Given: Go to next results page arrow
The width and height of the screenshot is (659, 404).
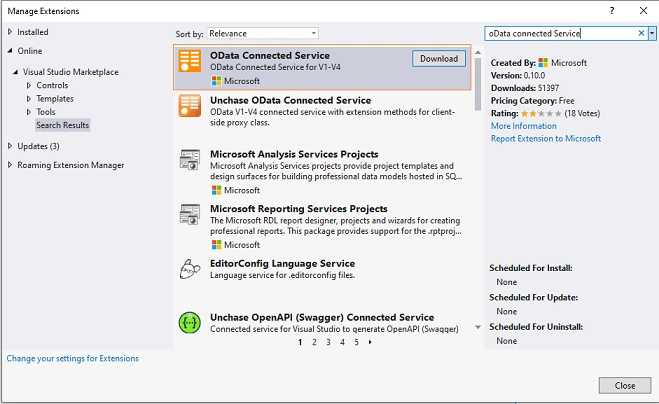Looking at the screenshot, I should coord(370,342).
